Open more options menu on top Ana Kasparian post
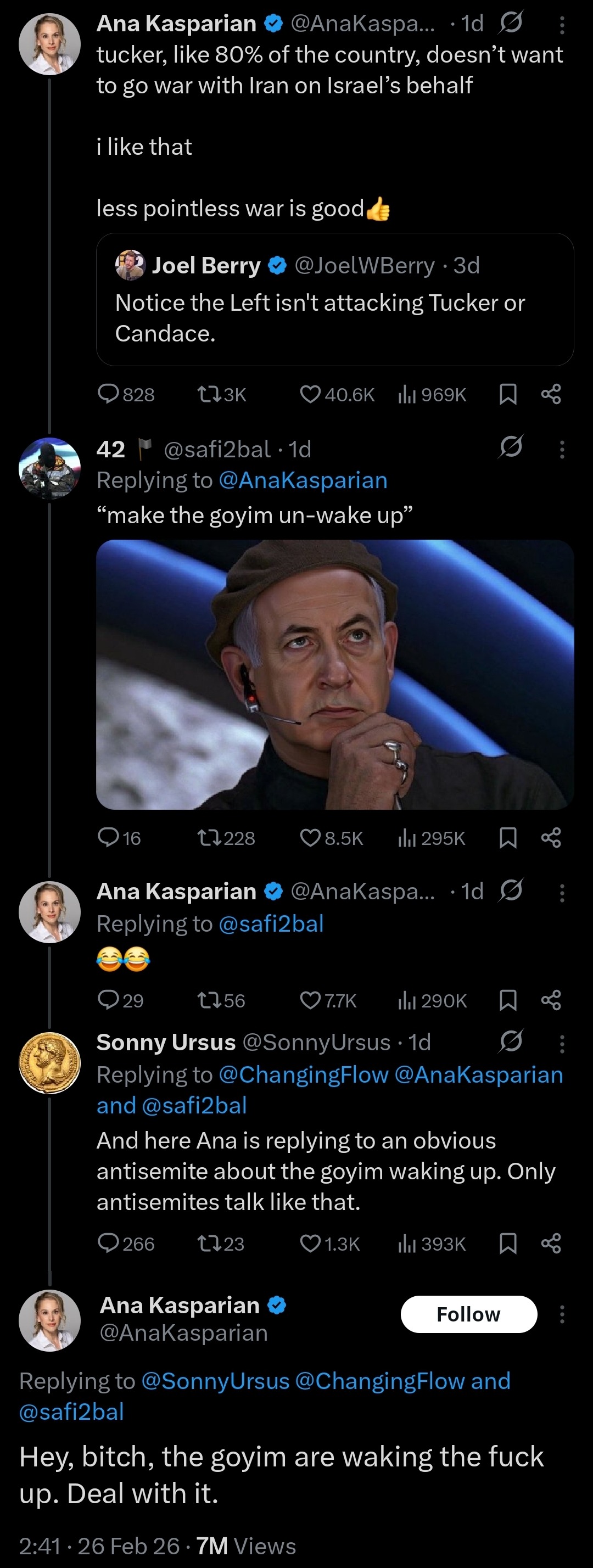The image size is (593, 1568). (x=561, y=24)
